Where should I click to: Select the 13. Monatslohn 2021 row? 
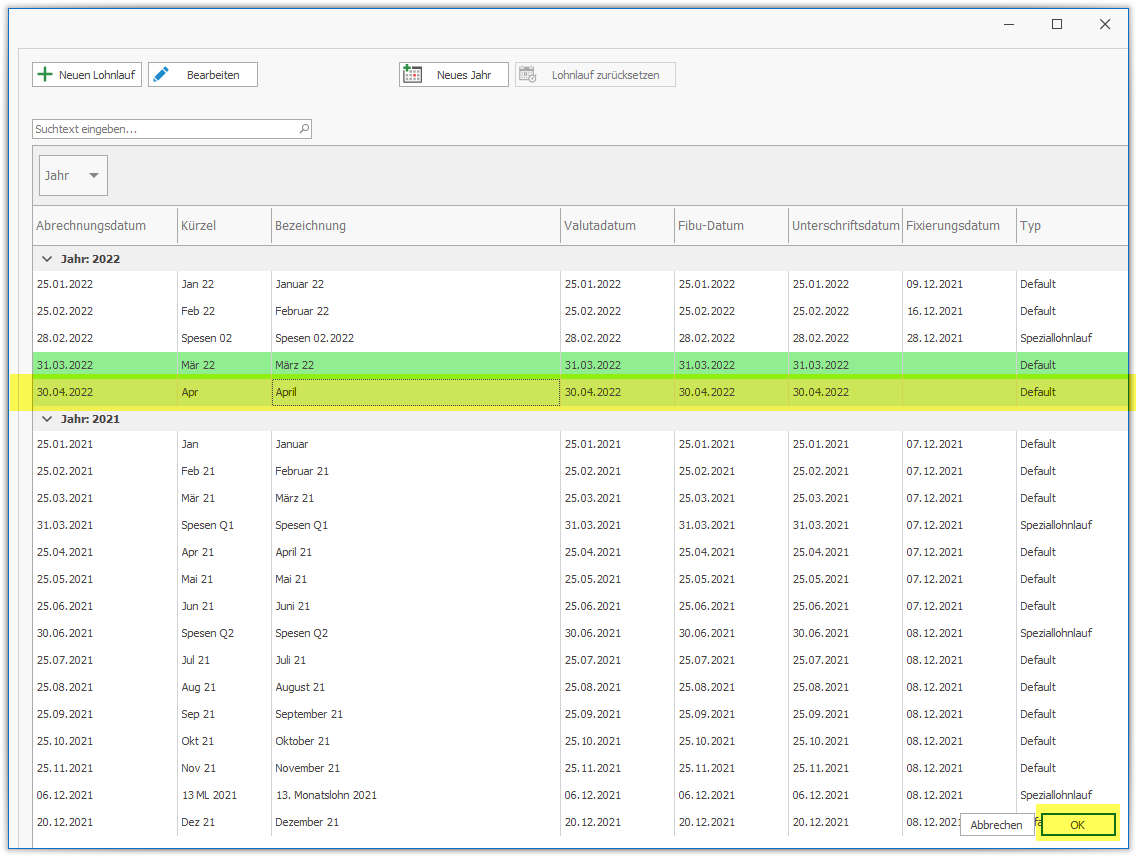tap(326, 795)
